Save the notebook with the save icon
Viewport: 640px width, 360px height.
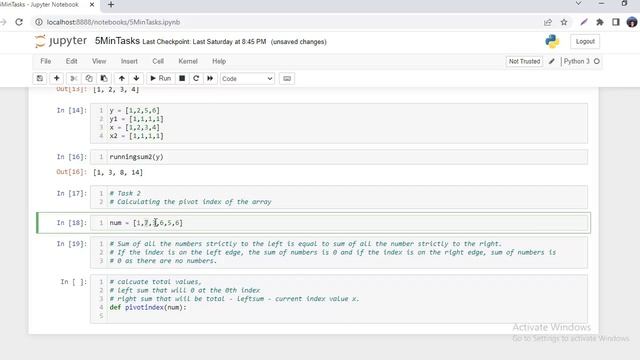40,78
